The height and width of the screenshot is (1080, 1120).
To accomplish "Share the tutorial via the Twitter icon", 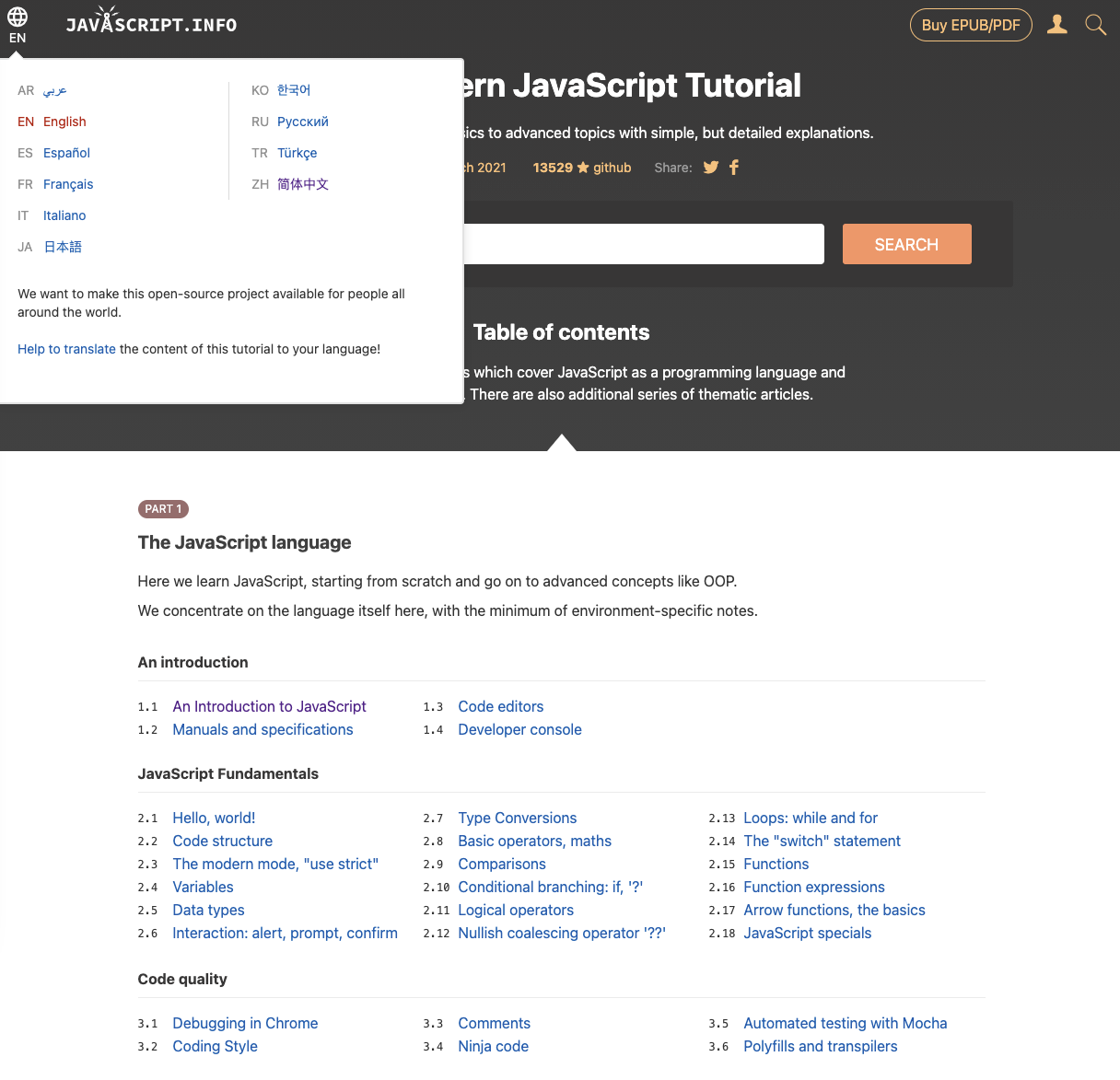I will (709, 167).
